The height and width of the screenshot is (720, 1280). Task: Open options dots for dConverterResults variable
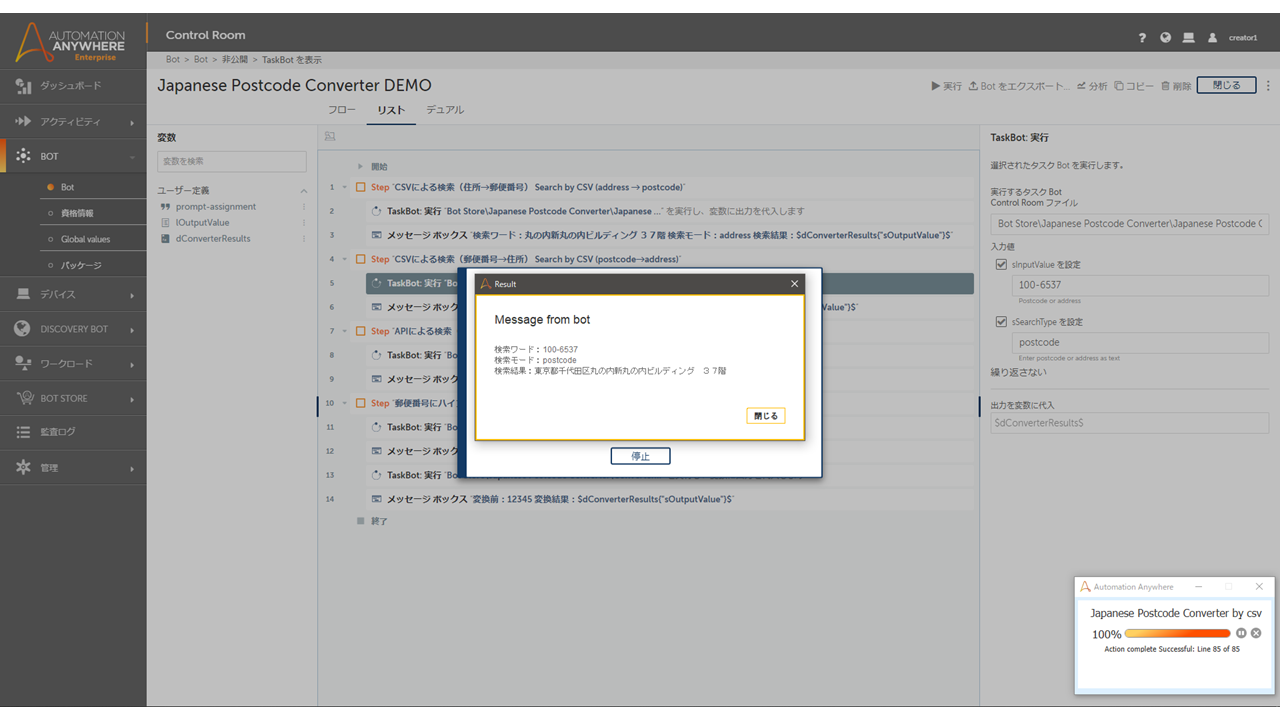coord(303,239)
